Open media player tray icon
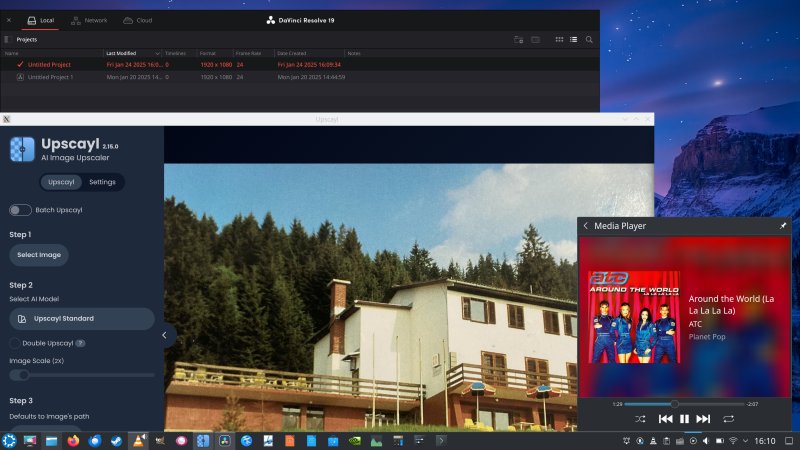Viewport: 800px width, 450px height. pyautogui.click(x=693, y=441)
